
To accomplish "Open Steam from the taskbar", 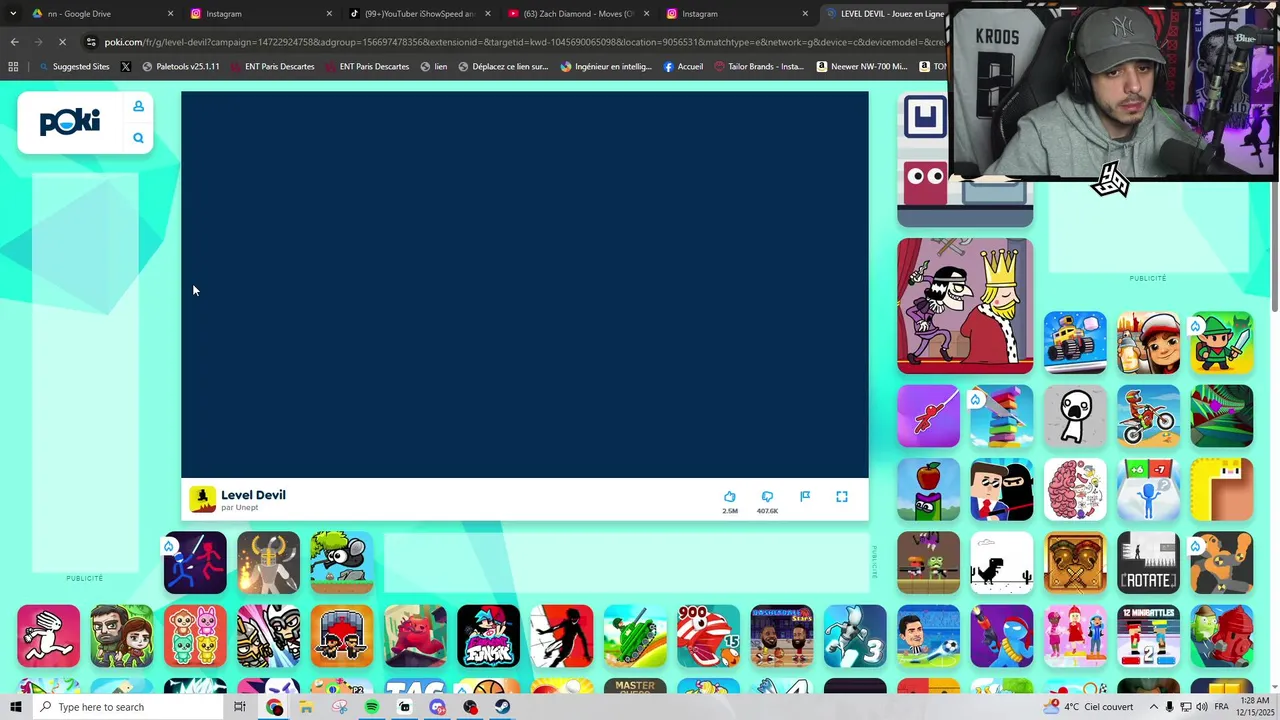I will [502, 707].
